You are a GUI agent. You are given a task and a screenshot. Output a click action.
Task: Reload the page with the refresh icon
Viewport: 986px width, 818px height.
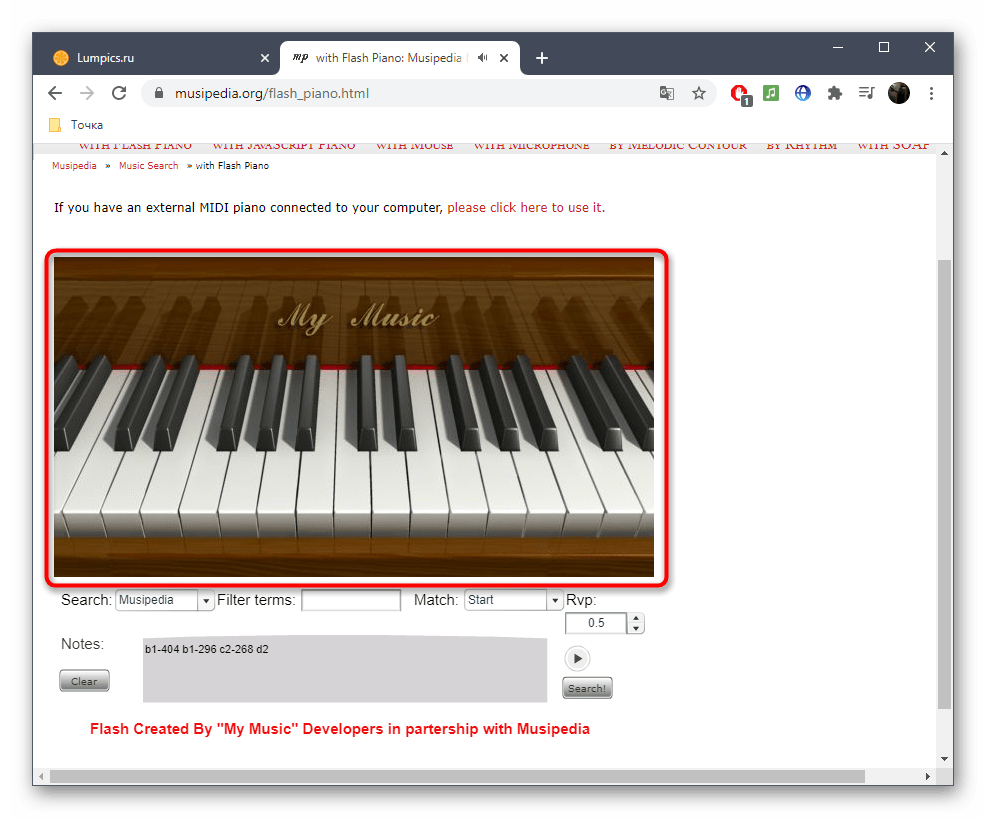(x=119, y=93)
